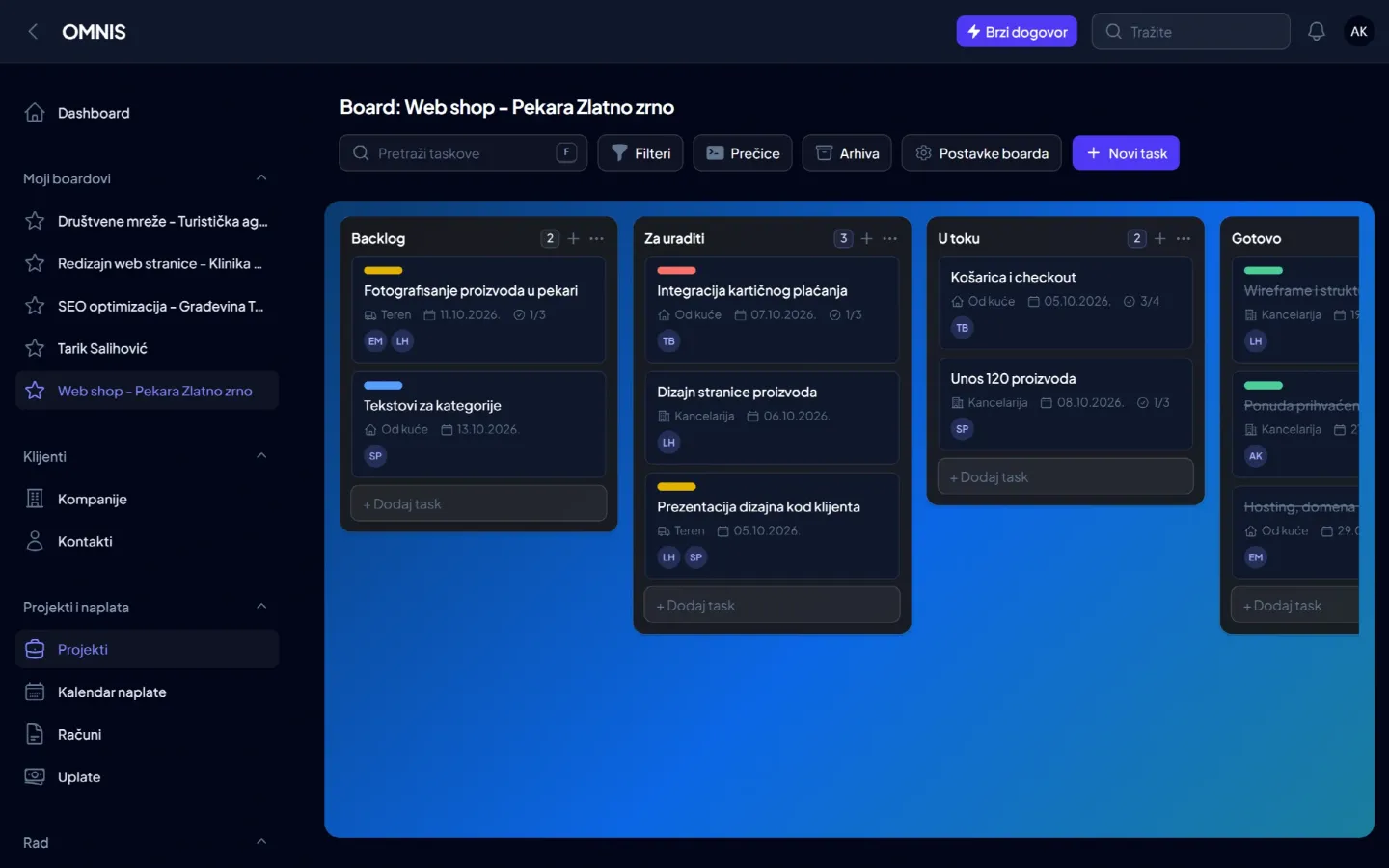Image resolution: width=1389 pixels, height=868 pixels.
Task: Open three-dot menu of U toku column
Action: 1184,238
